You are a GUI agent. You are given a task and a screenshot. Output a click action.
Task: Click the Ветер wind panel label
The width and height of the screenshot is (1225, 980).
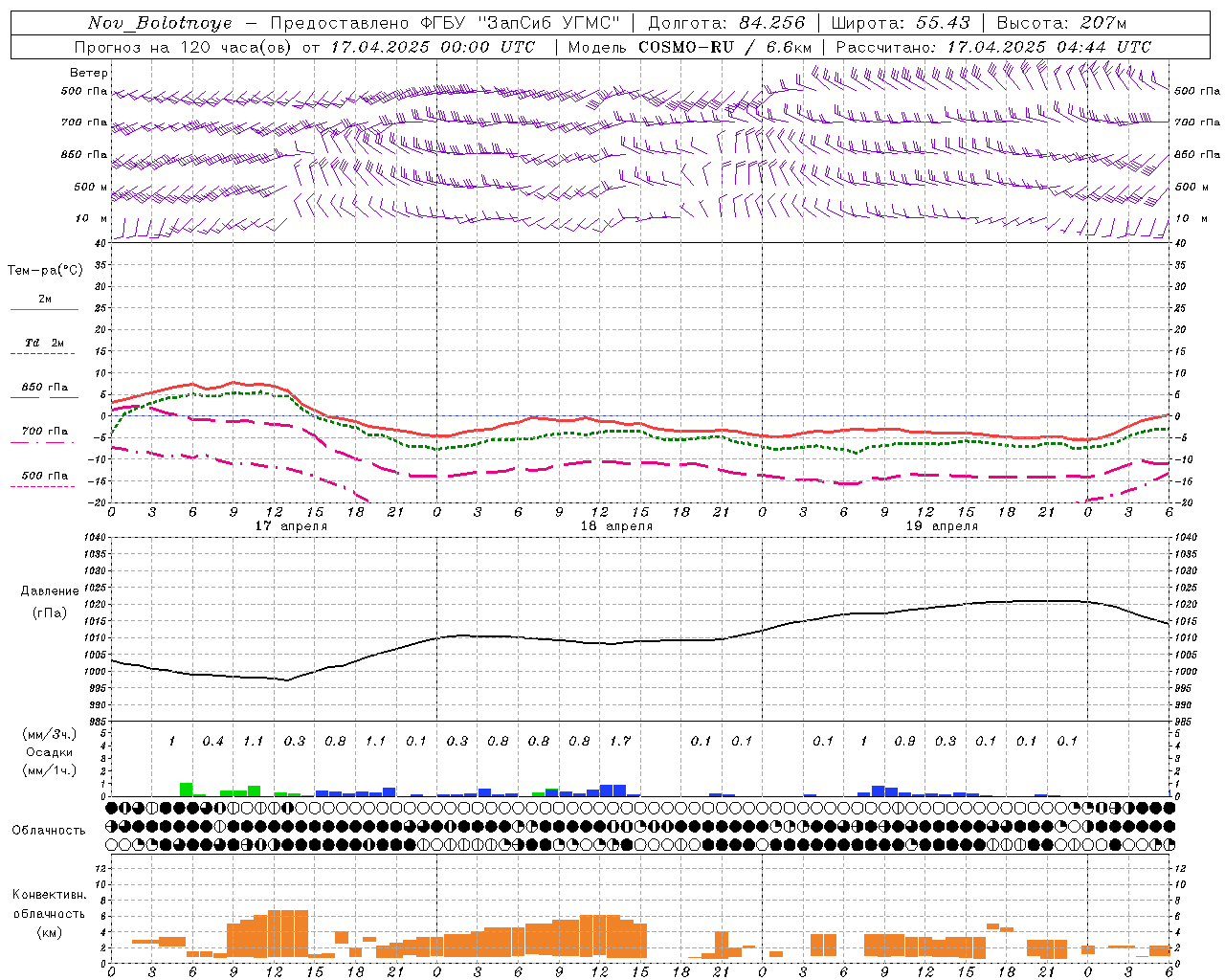pyautogui.click(x=89, y=73)
